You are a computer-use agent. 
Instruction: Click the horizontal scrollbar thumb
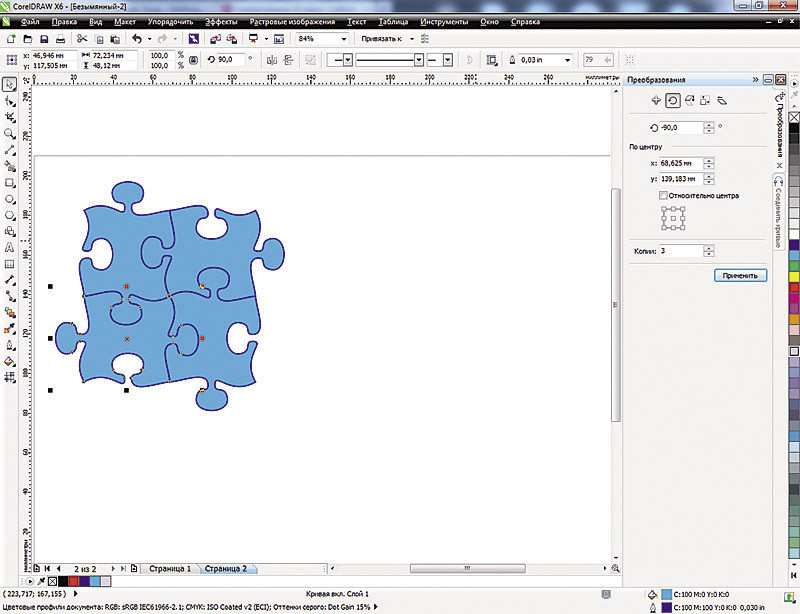point(467,568)
